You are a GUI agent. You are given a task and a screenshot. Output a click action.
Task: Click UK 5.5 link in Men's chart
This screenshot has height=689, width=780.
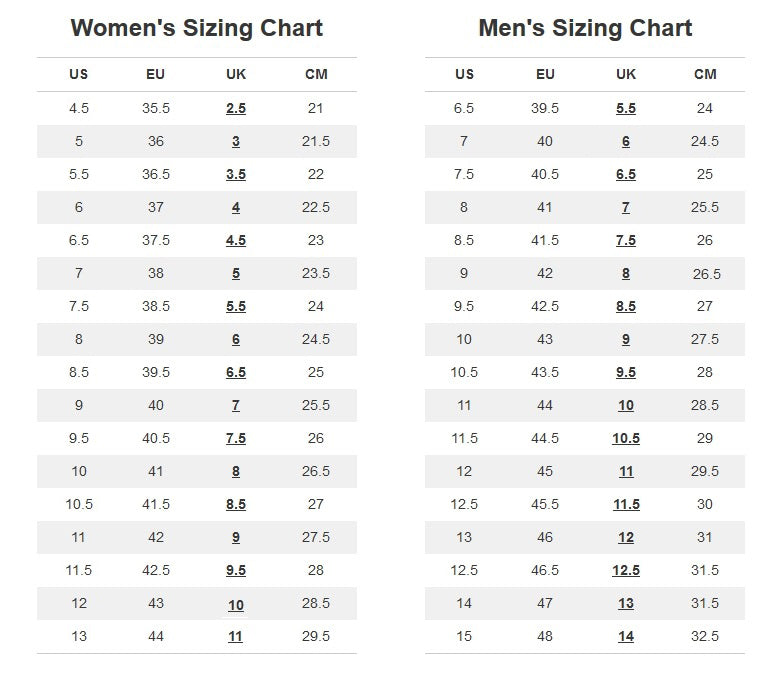626,109
